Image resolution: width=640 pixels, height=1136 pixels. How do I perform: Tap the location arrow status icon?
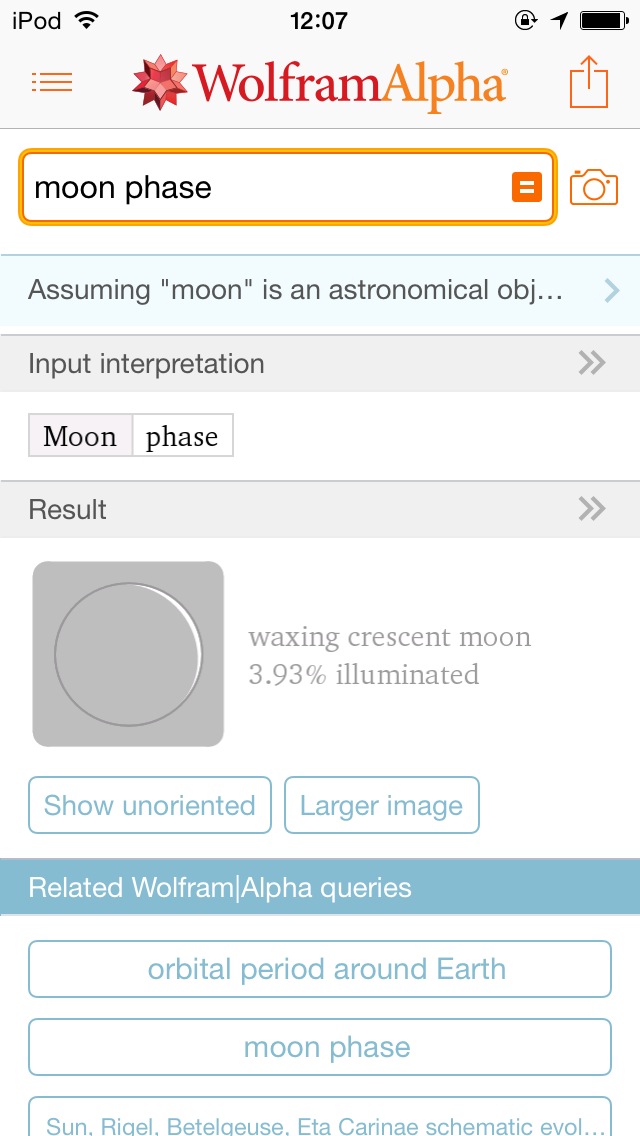click(x=559, y=20)
